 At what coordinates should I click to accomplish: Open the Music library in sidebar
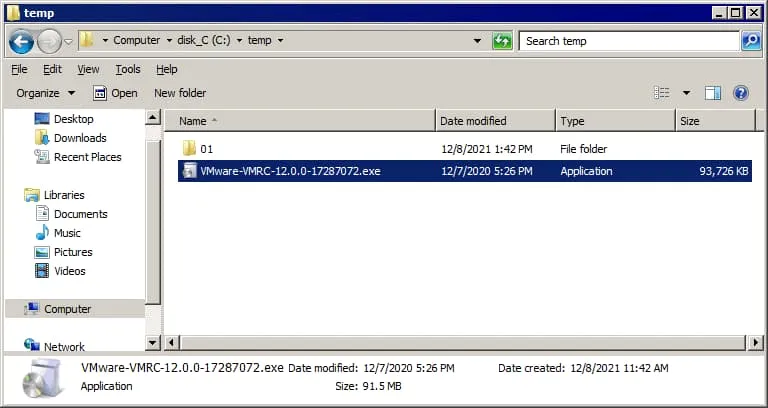click(67, 233)
